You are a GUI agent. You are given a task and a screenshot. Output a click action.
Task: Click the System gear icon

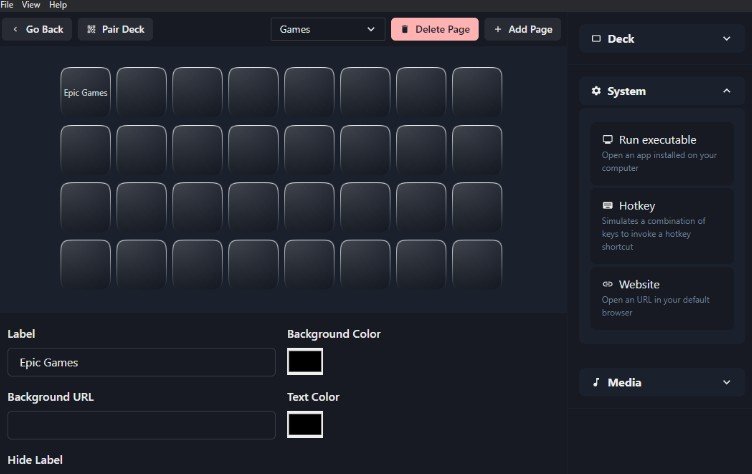click(596, 91)
